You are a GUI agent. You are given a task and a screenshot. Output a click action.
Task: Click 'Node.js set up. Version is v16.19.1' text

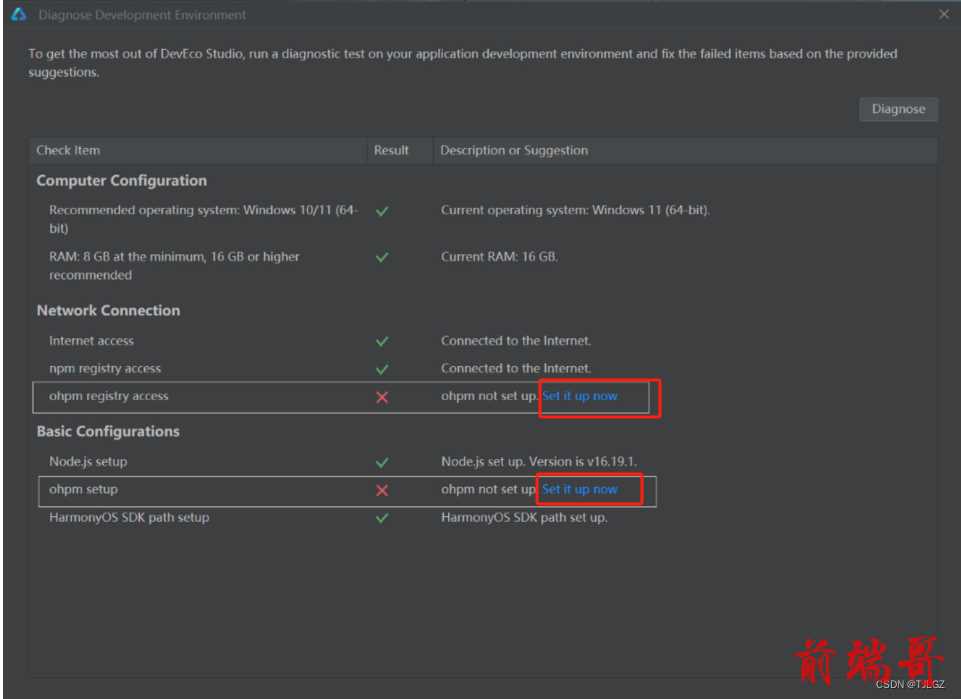539,461
